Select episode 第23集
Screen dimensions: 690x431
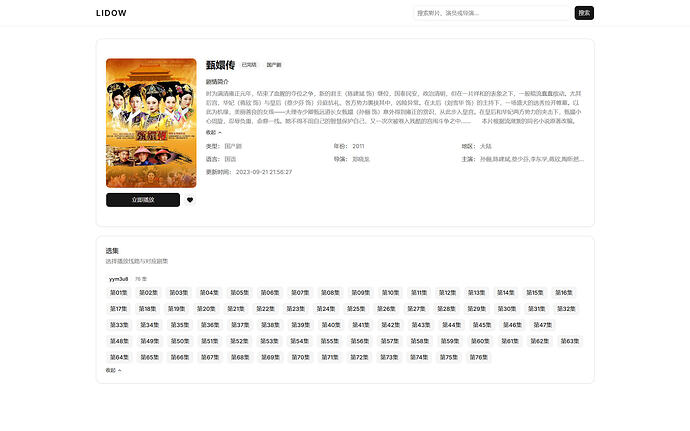coord(296,309)
